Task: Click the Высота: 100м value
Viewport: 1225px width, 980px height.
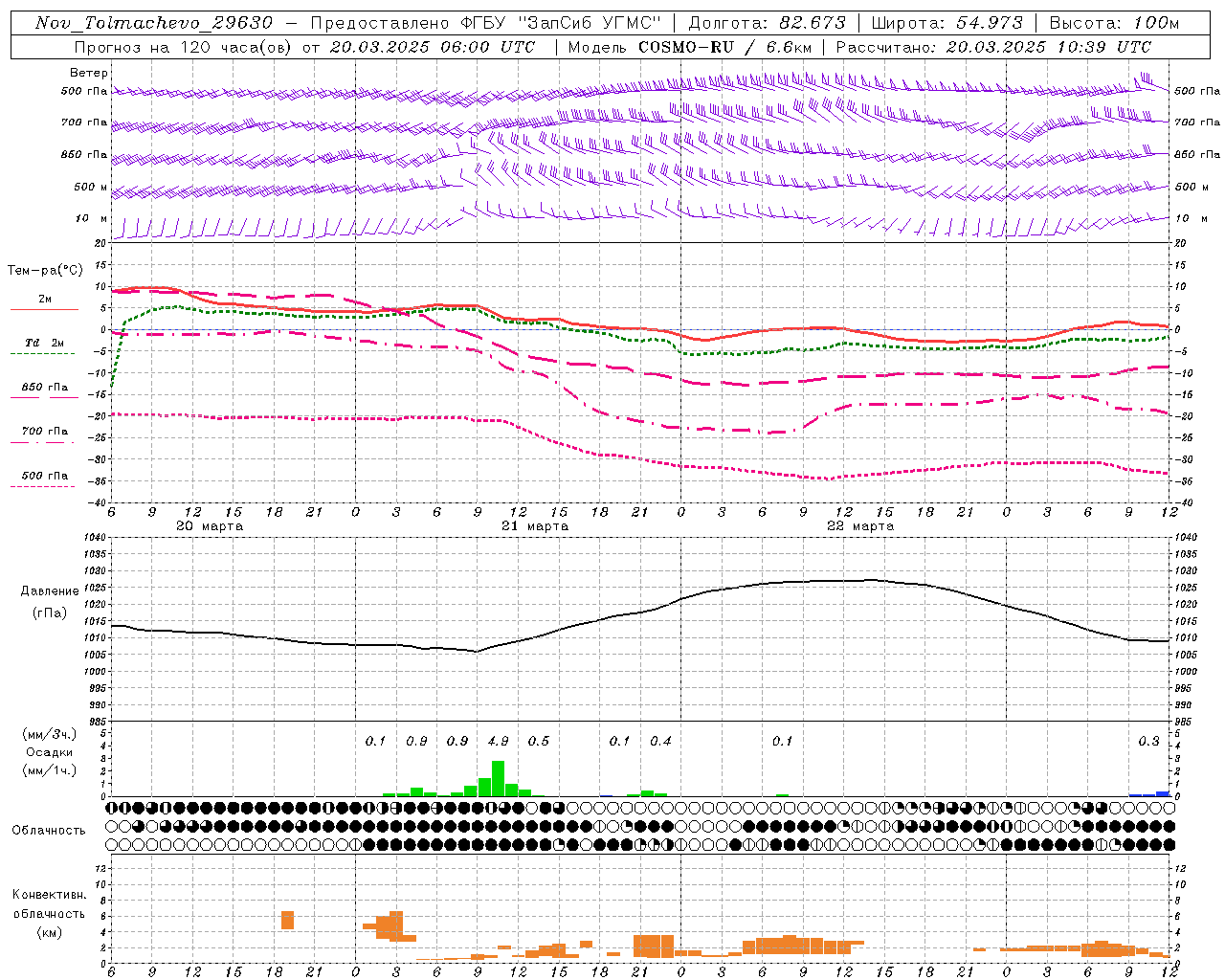Action: [1114, 23]
